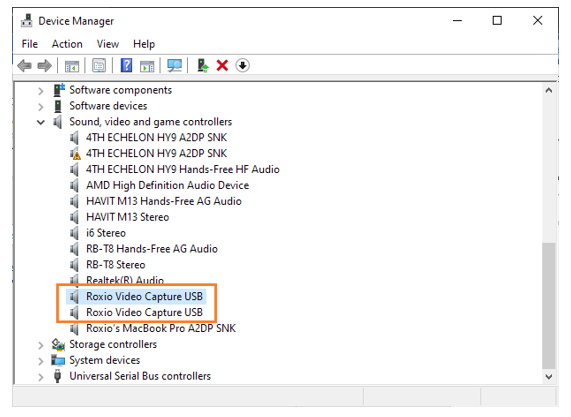Click the Disable device down-arrow icon

(x=243, y=66)
